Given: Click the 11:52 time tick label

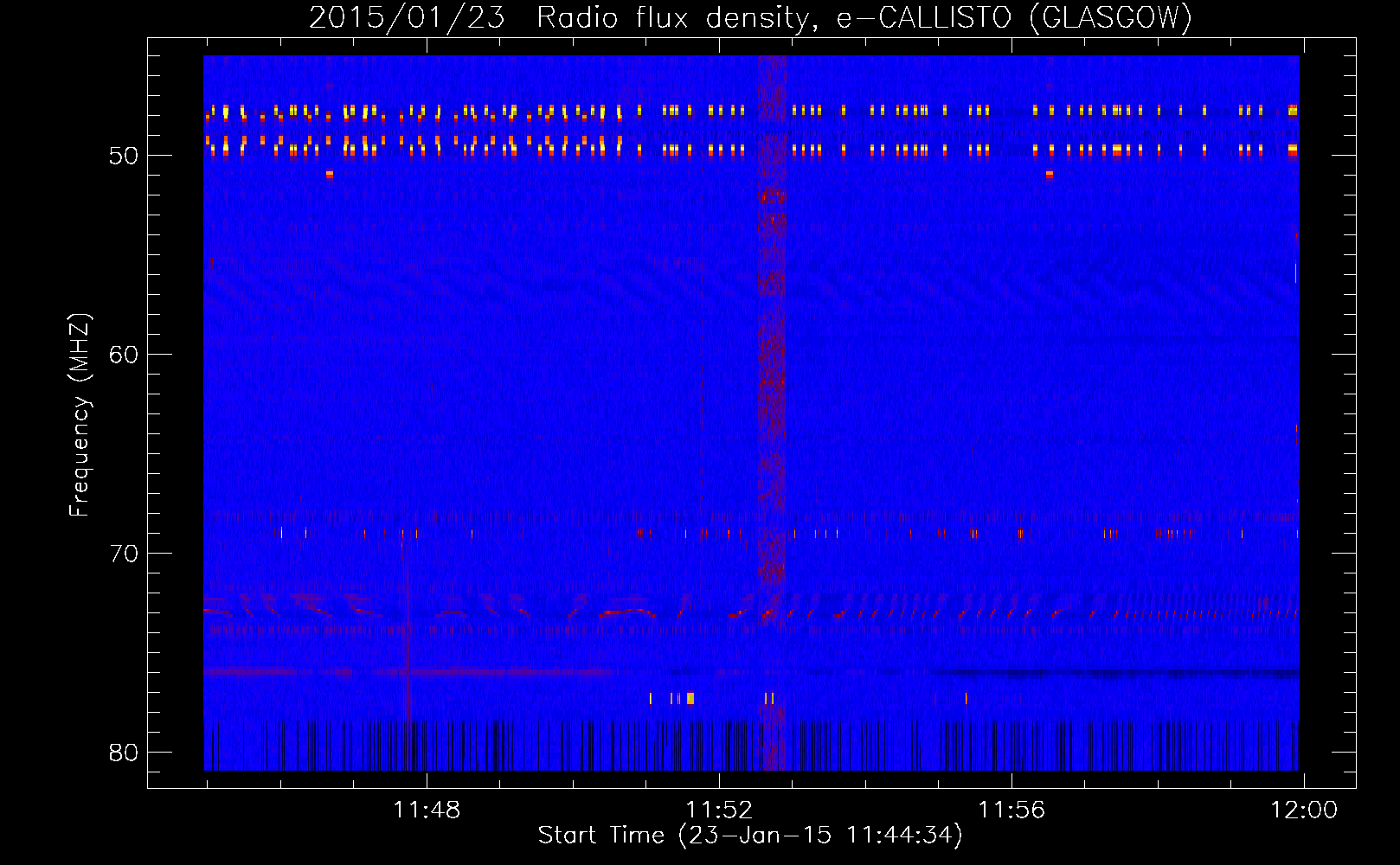Looking at the screenshot, I should (719, 811).
